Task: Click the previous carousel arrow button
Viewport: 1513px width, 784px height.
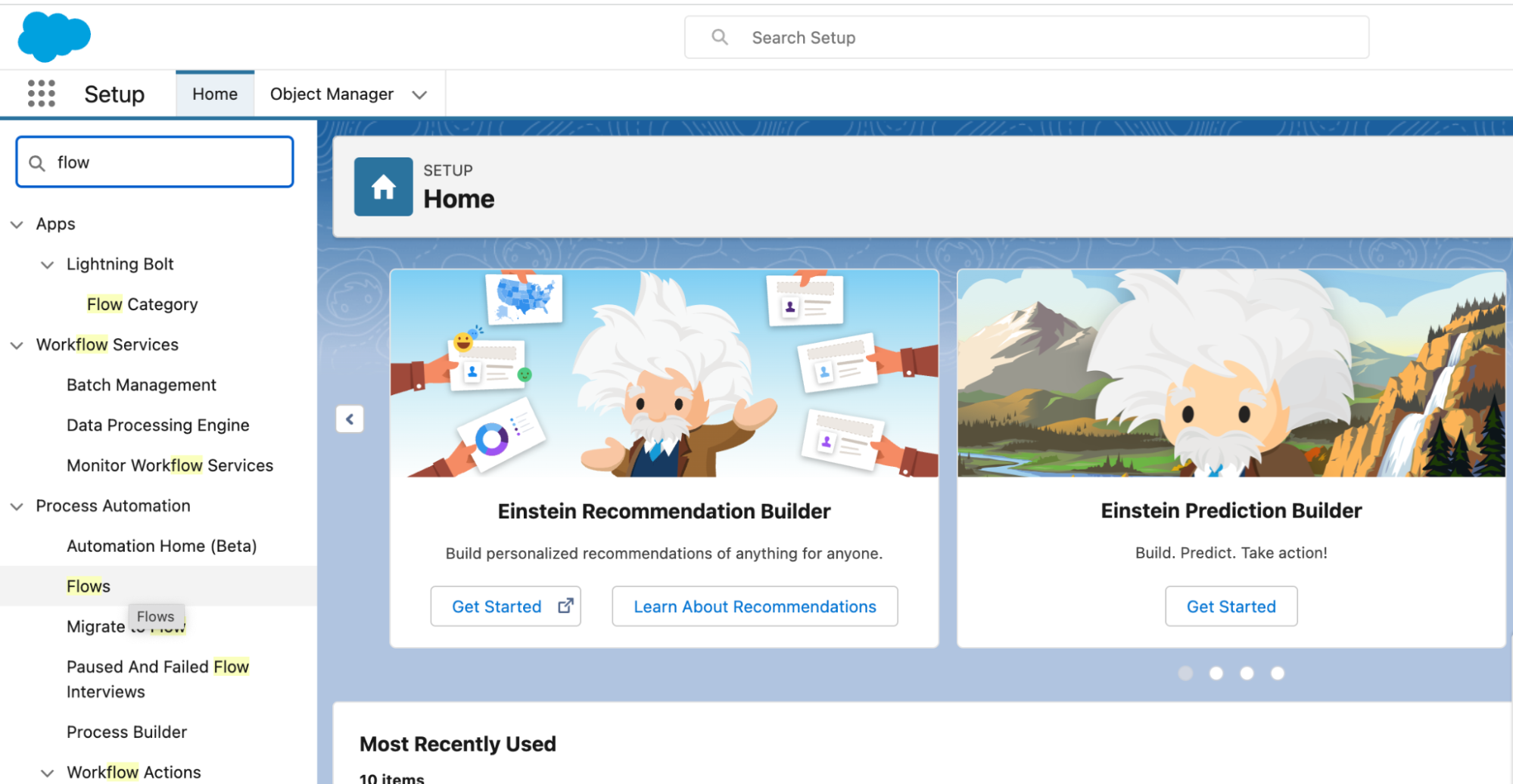Action: point(350,419)
